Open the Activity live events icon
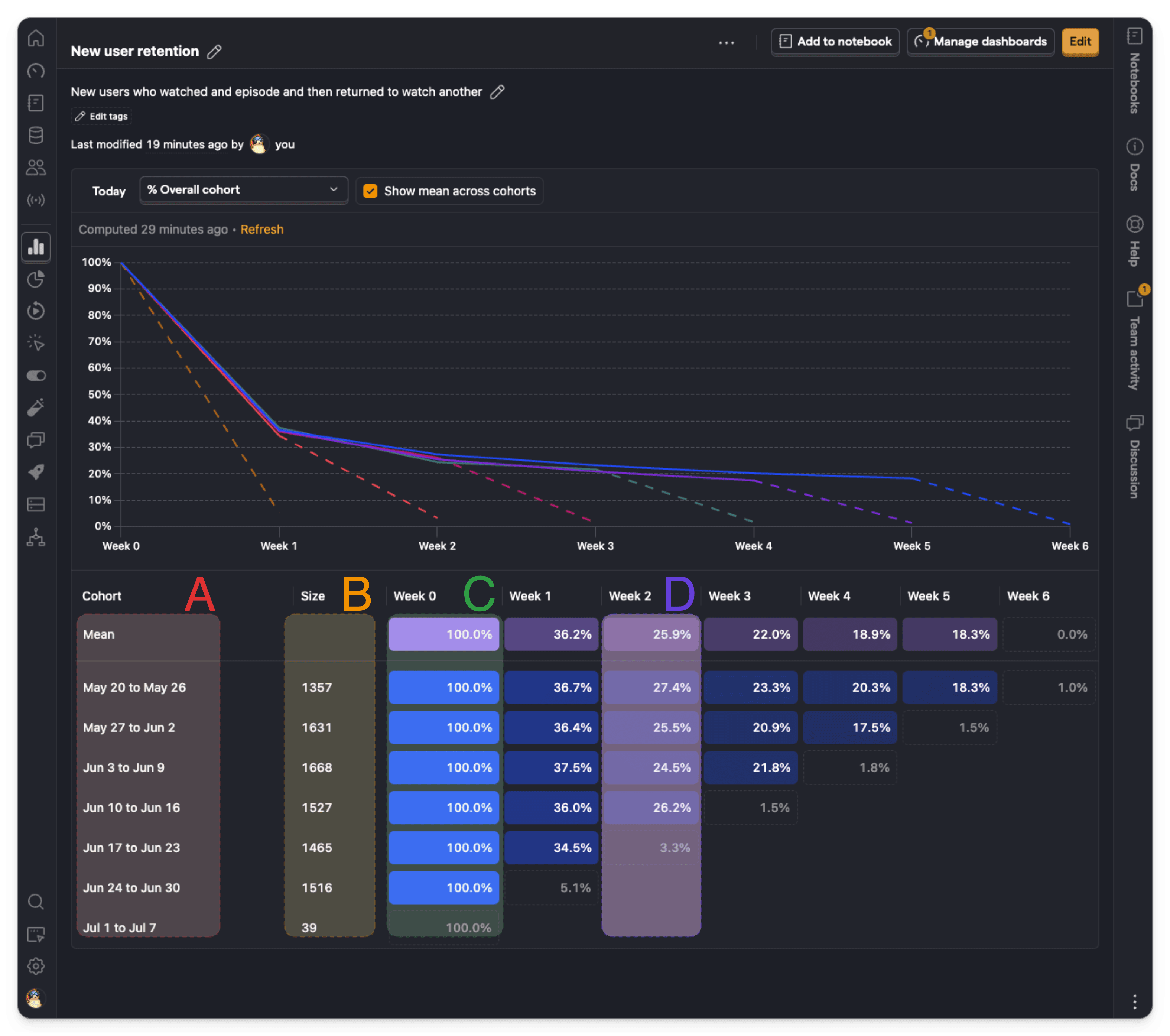 tap(36, 200)
